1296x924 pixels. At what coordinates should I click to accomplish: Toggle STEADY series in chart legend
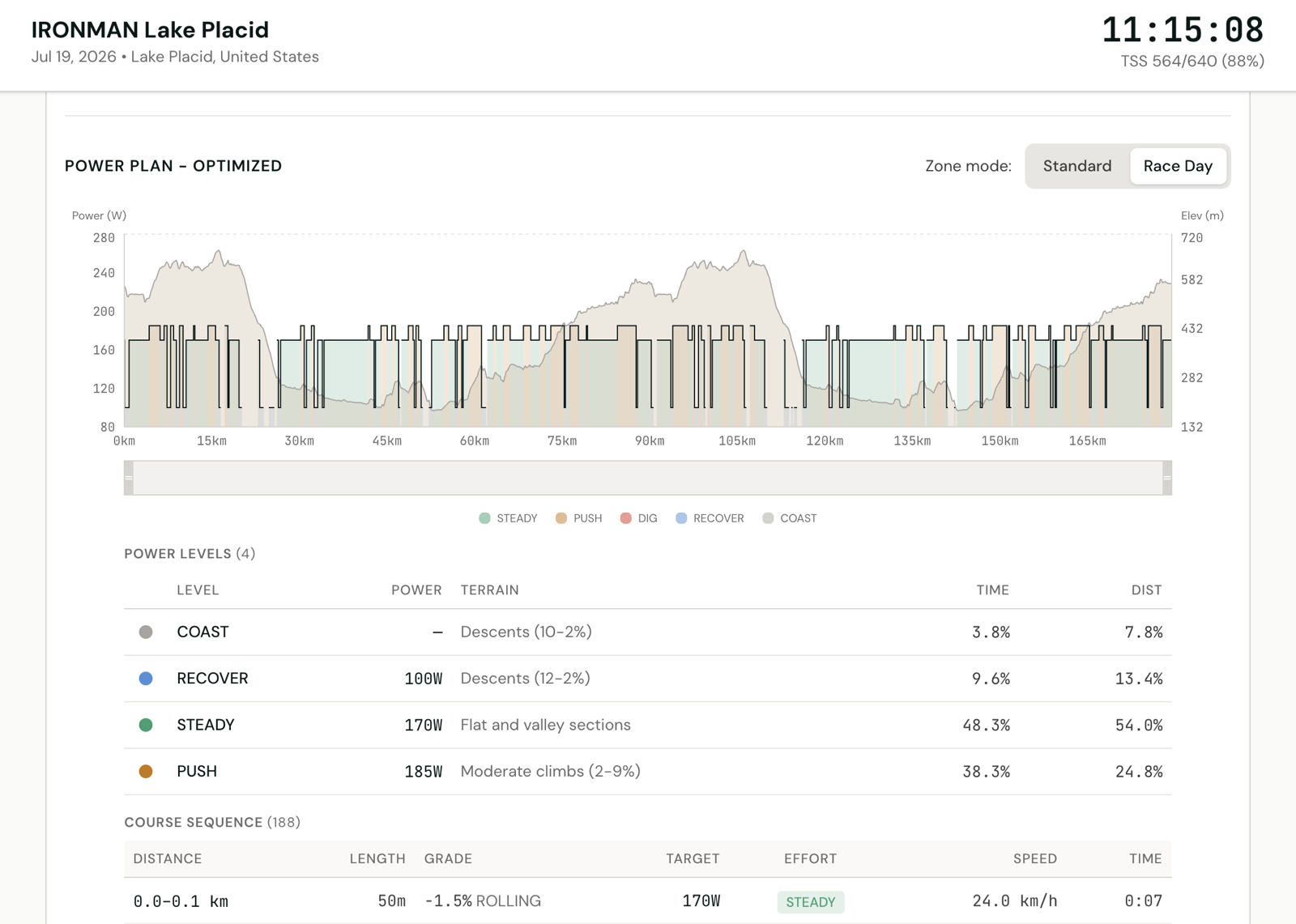pyautogui.click(x=508, y=518)
